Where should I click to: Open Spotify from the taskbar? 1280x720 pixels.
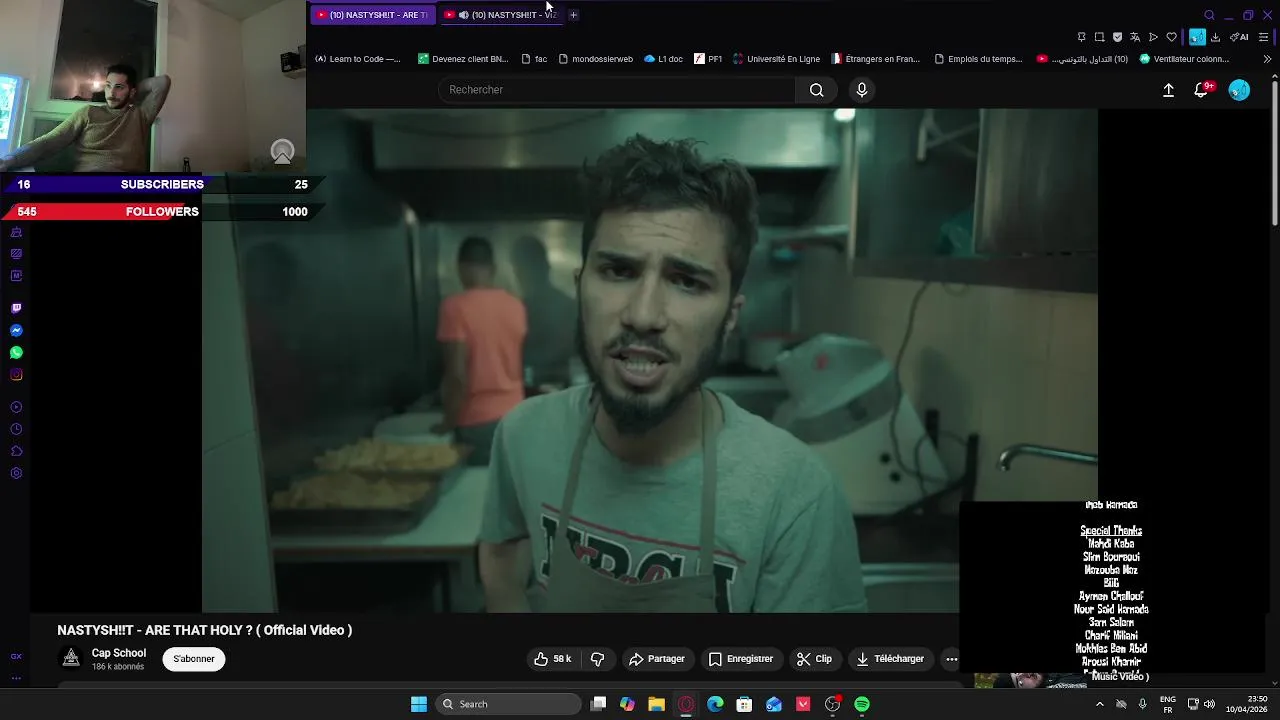point(862,704)
